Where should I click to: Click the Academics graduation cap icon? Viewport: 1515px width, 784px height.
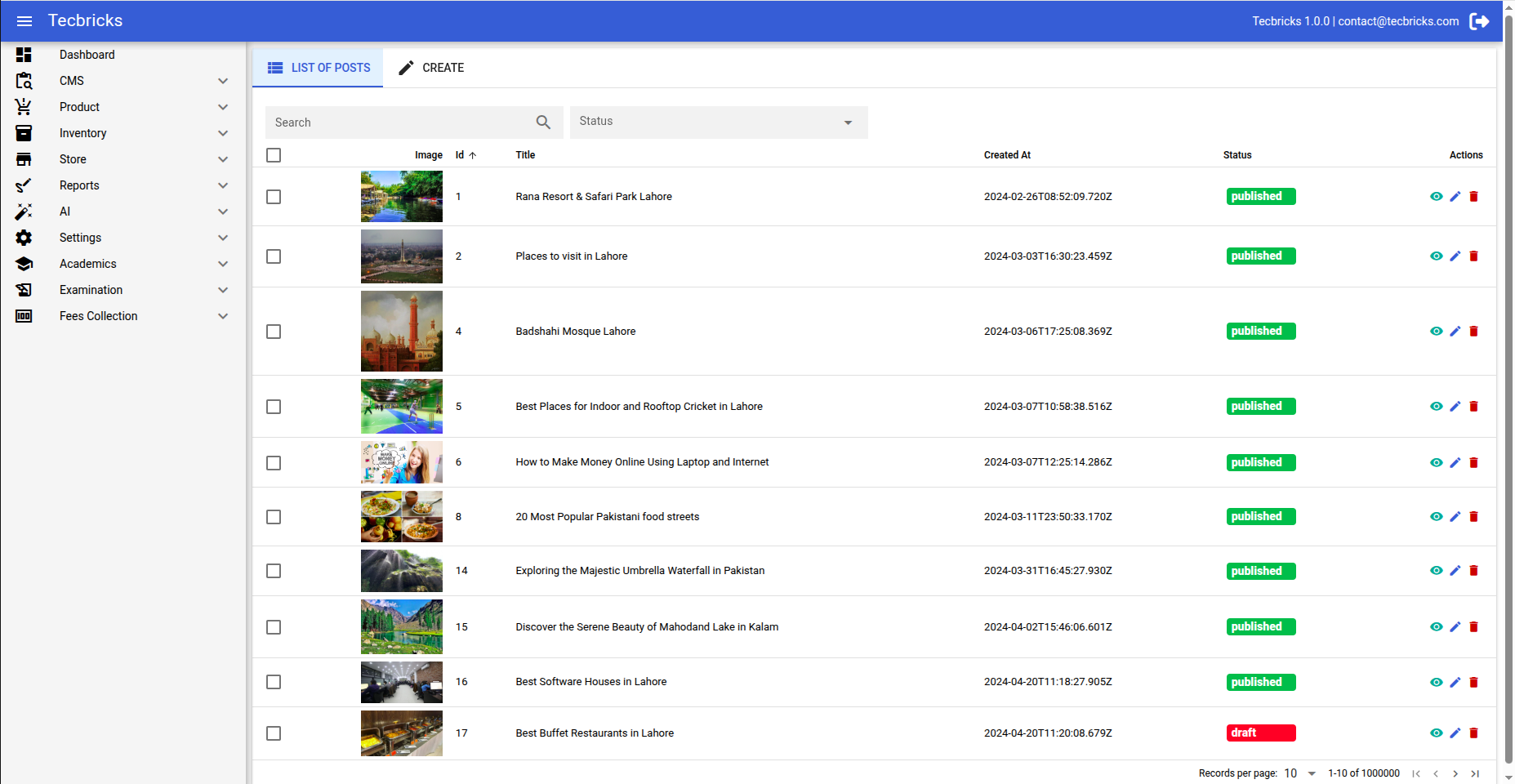tap(24, 264)
